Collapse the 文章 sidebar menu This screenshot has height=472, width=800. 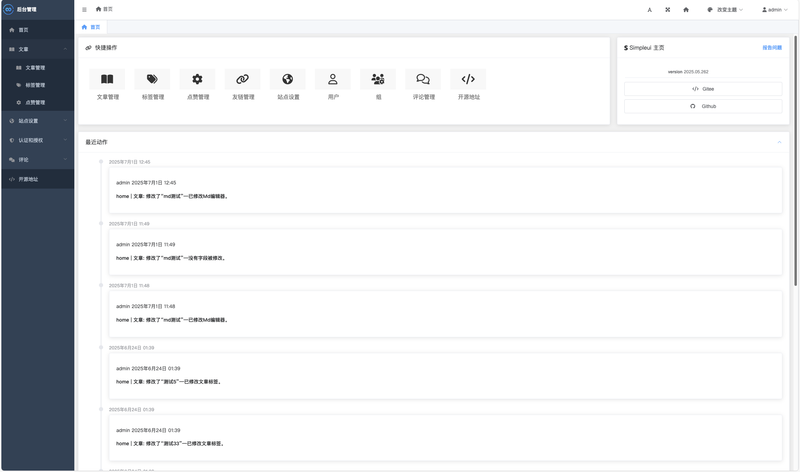38,49
